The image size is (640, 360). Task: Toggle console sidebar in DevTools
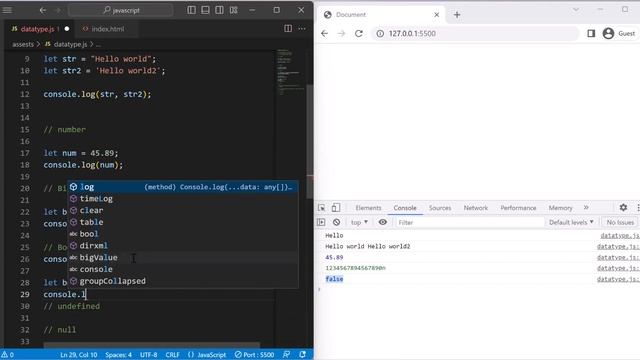[x=321, y=222]
